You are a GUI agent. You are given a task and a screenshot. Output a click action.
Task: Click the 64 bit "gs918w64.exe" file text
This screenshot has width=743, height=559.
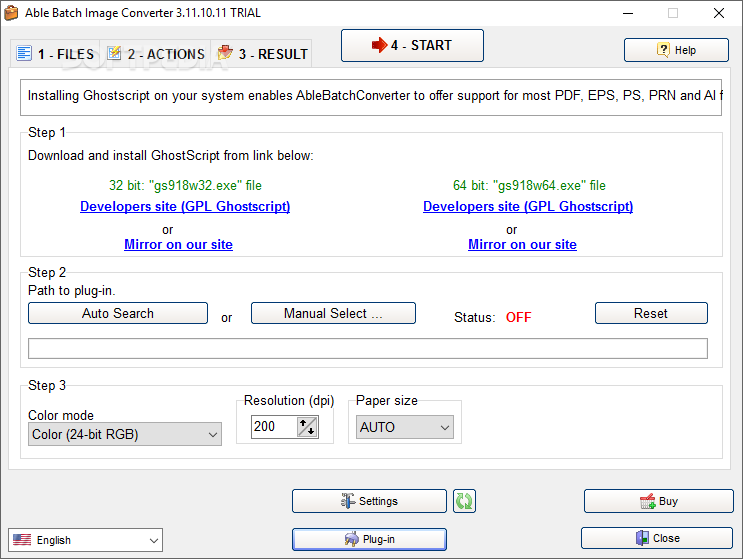tap(529, 185)
